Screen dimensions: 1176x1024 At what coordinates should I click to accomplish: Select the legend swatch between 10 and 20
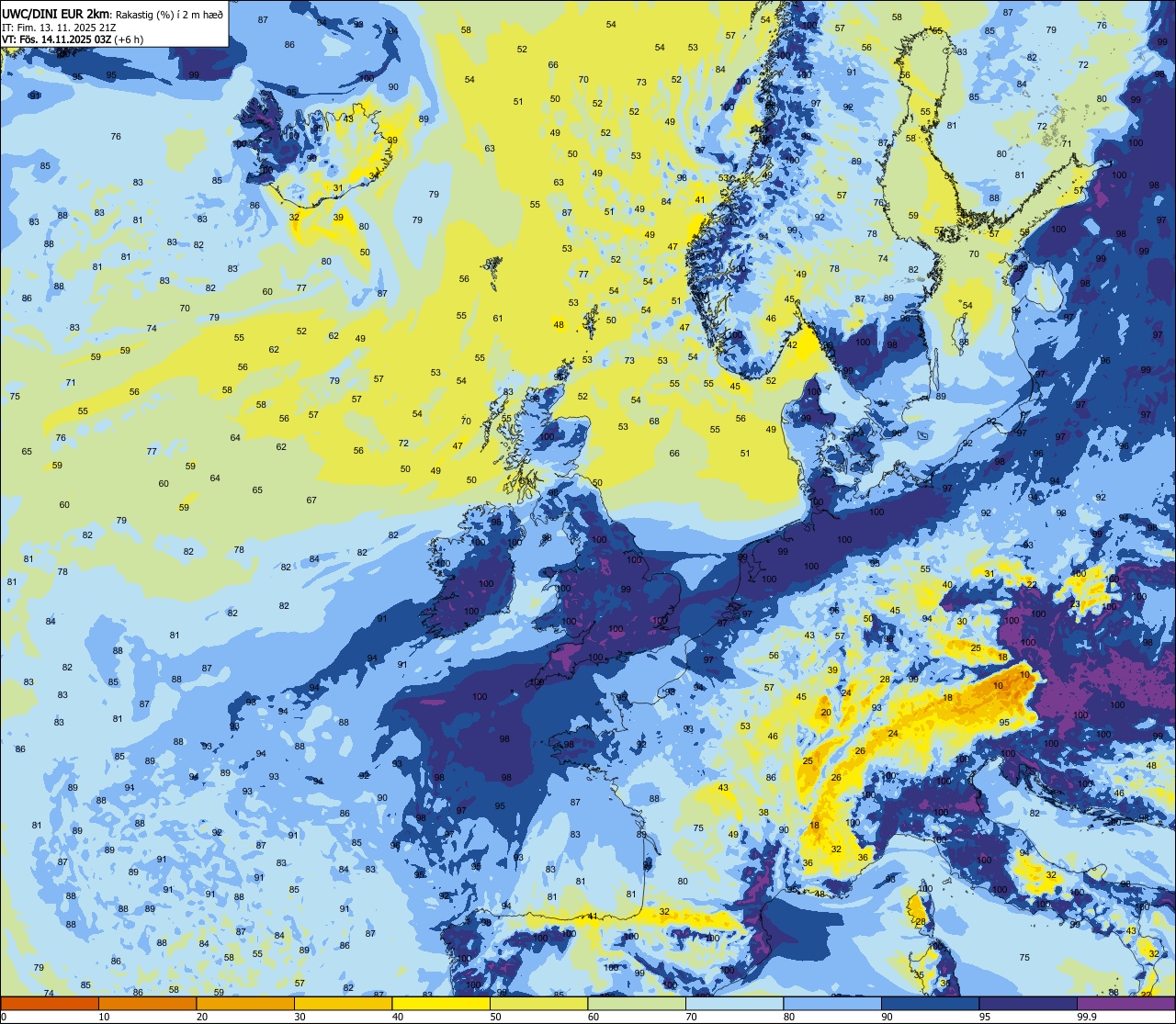pyautogui.click(x=147, y=1003)
